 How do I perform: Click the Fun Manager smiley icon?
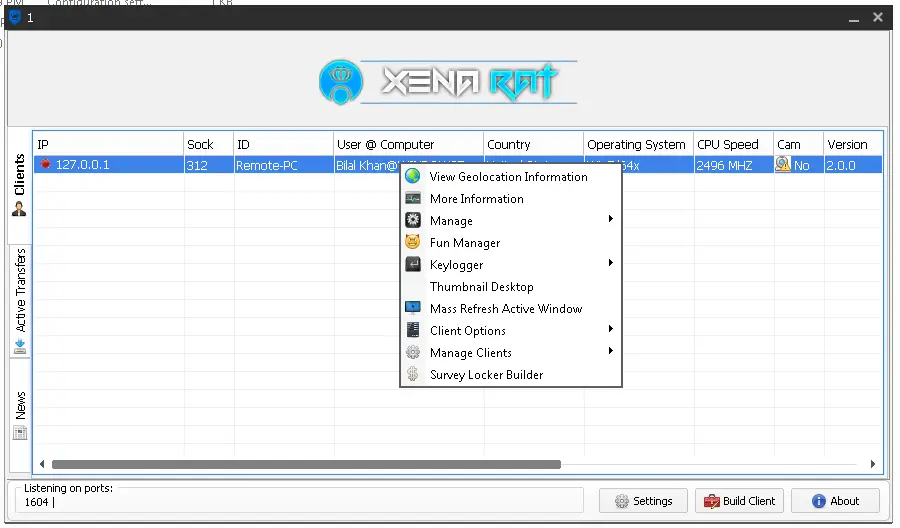[x=412, y=242]
